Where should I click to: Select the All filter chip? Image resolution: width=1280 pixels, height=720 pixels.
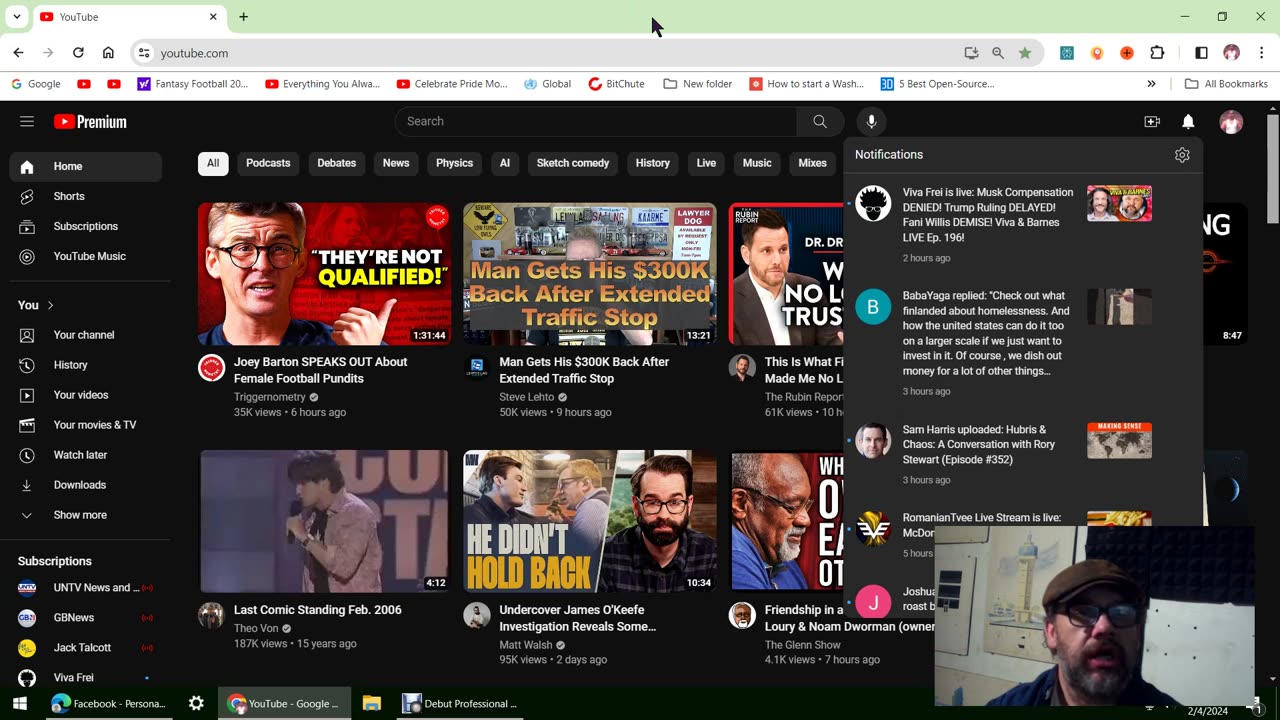(x=213, y=163)
